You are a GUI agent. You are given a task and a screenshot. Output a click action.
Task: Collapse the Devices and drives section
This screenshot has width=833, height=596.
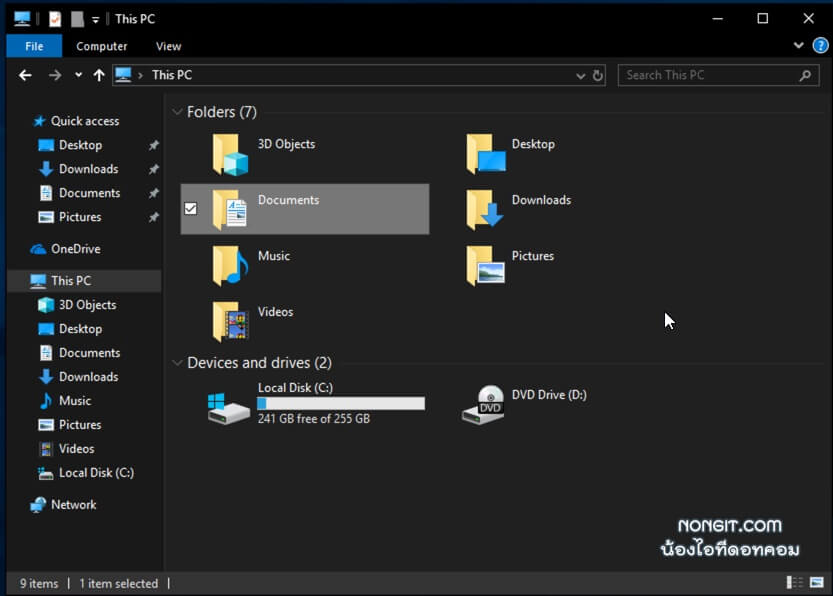177,363
